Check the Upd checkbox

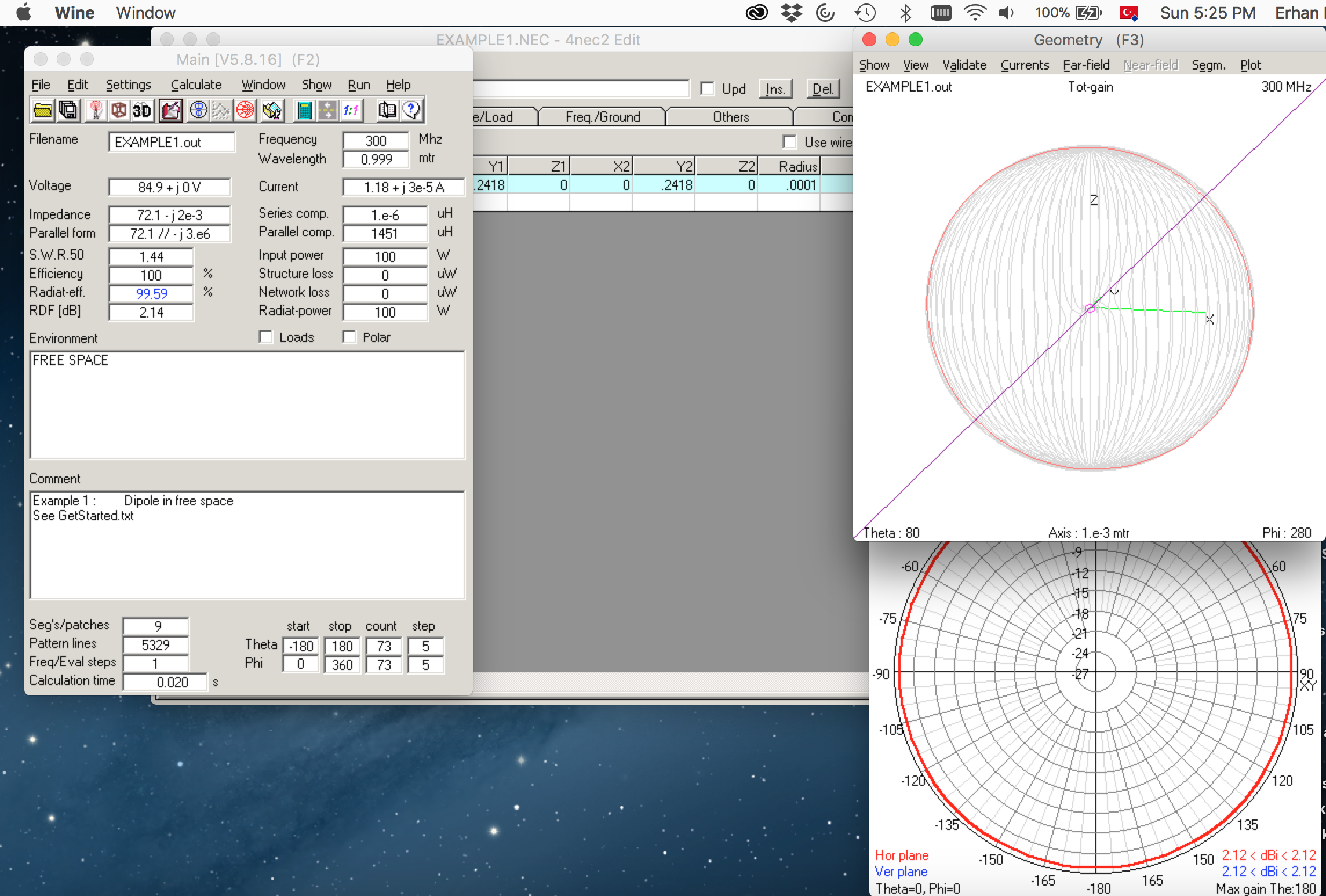[x=707, y=89]
